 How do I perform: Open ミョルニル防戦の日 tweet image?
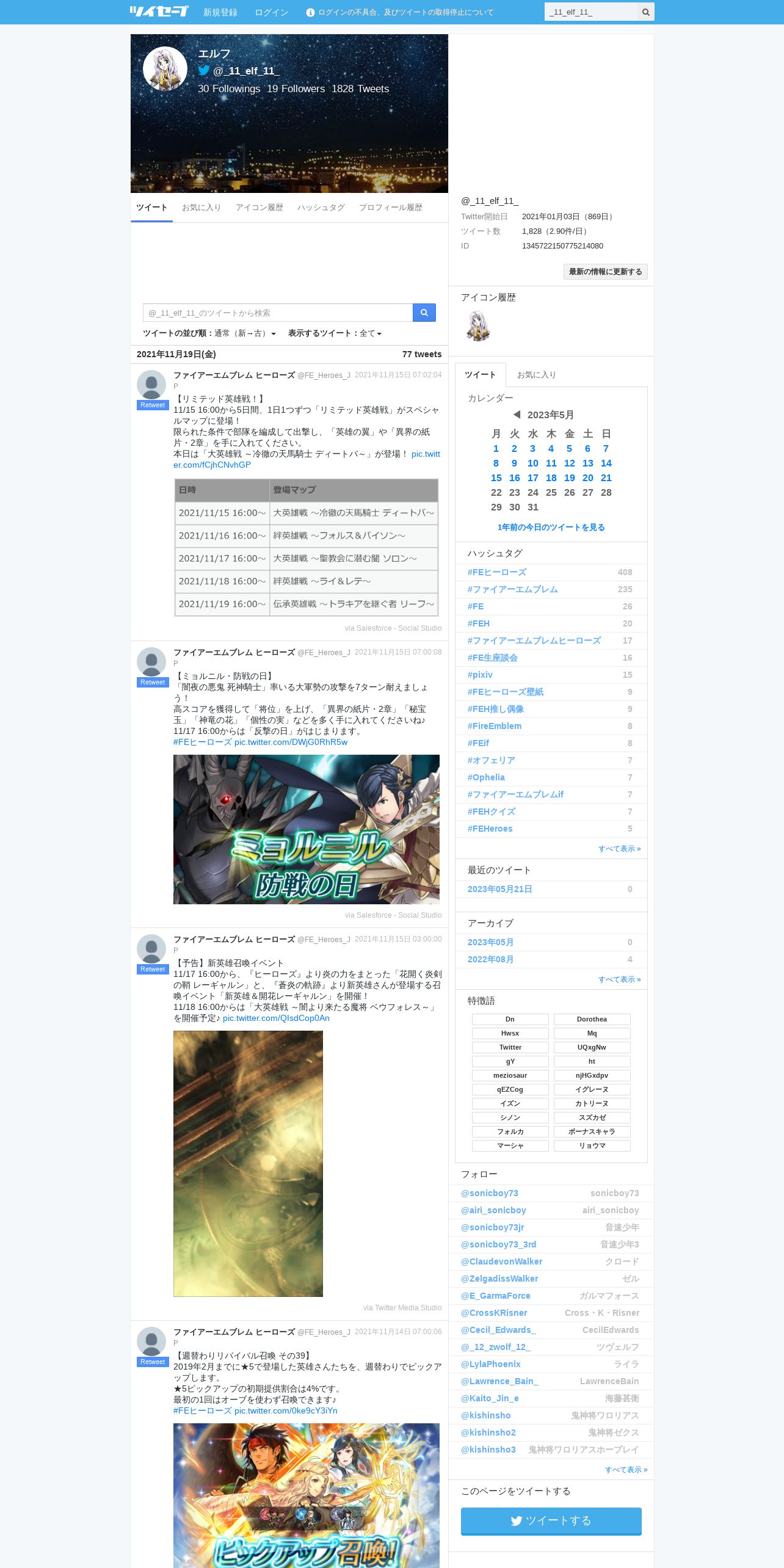click(307, 829)
